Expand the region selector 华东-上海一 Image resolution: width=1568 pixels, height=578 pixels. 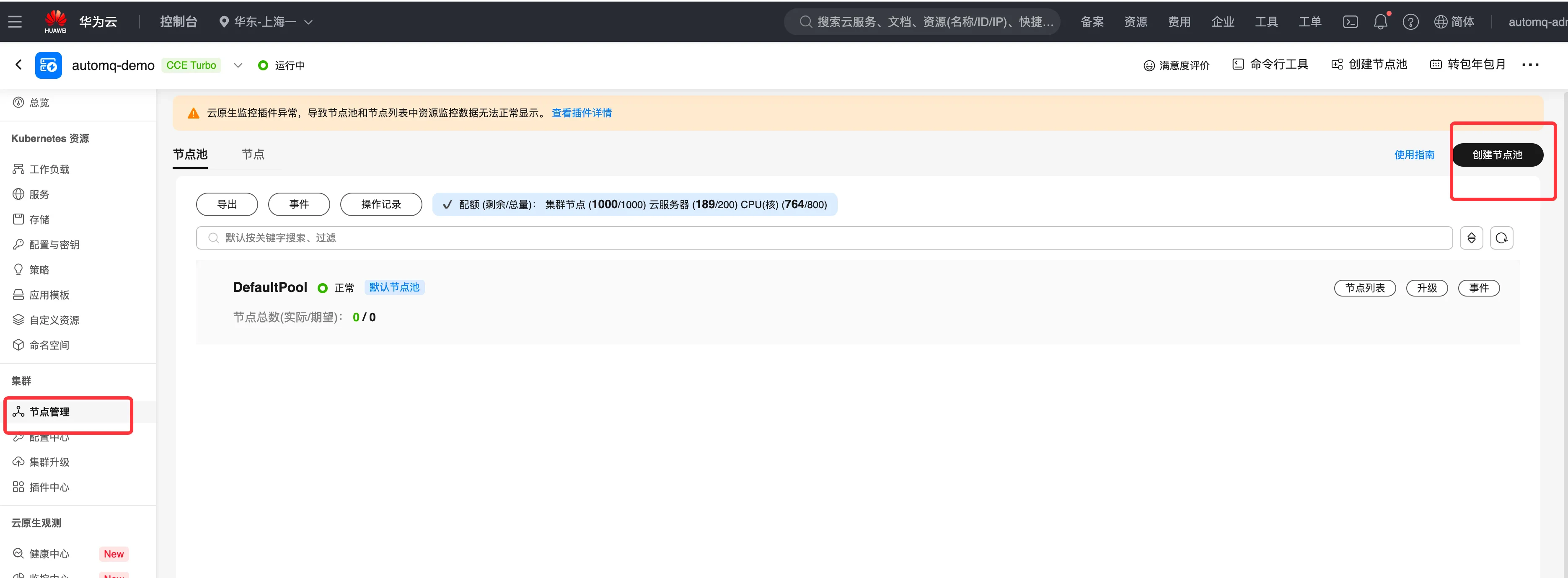tap(266, 22)
